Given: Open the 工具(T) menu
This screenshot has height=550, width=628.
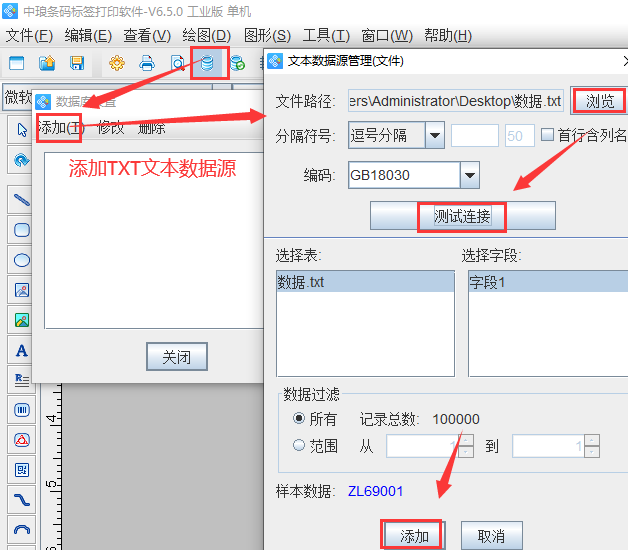Looking at the screenshot, I should [x=326, y=36].
